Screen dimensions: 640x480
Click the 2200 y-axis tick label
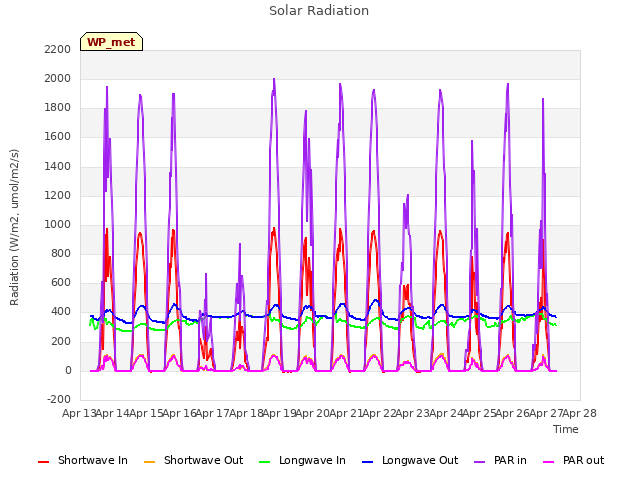tap(58, 49)
